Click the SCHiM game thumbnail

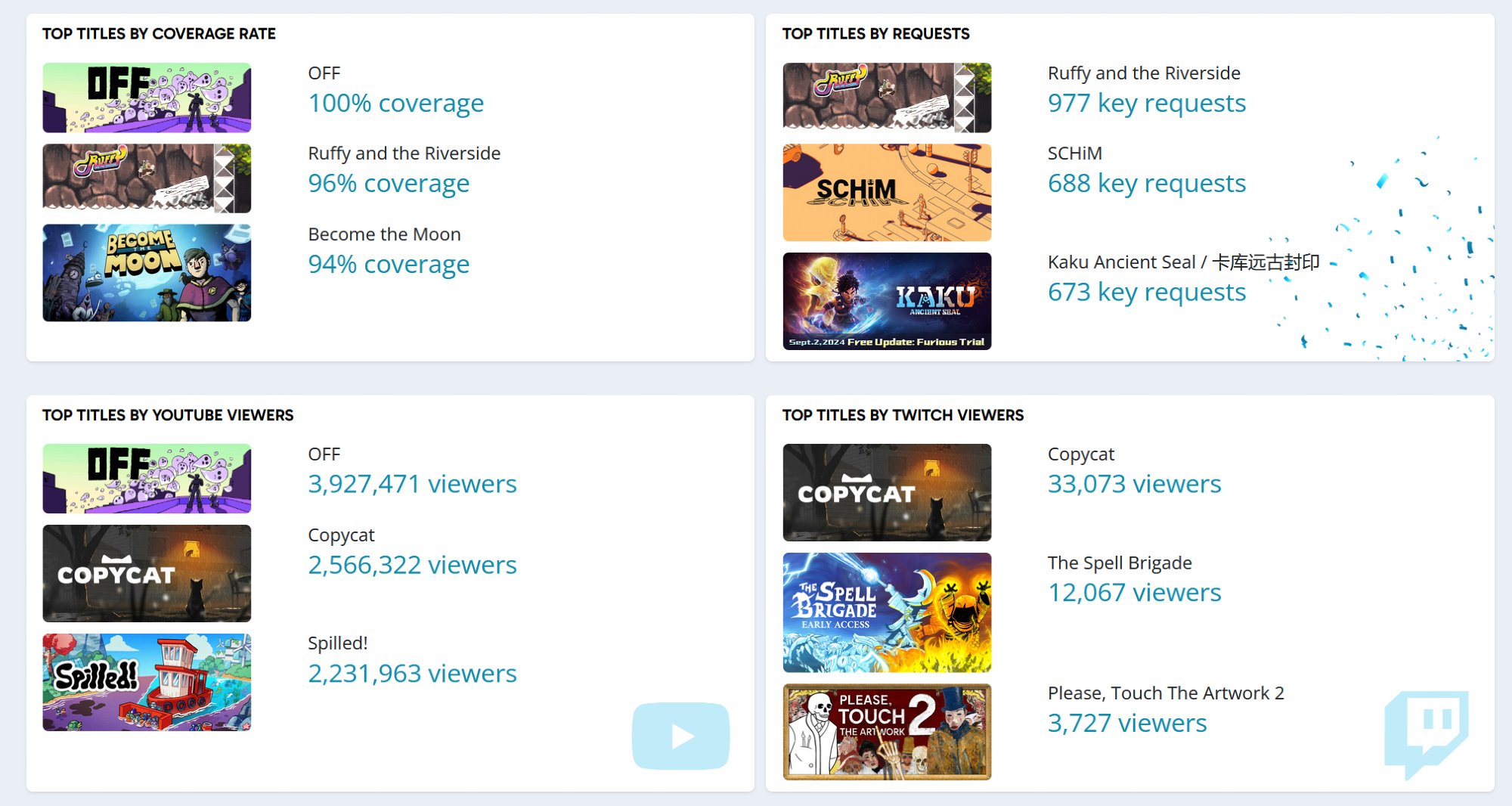click(x=887, y=193)
